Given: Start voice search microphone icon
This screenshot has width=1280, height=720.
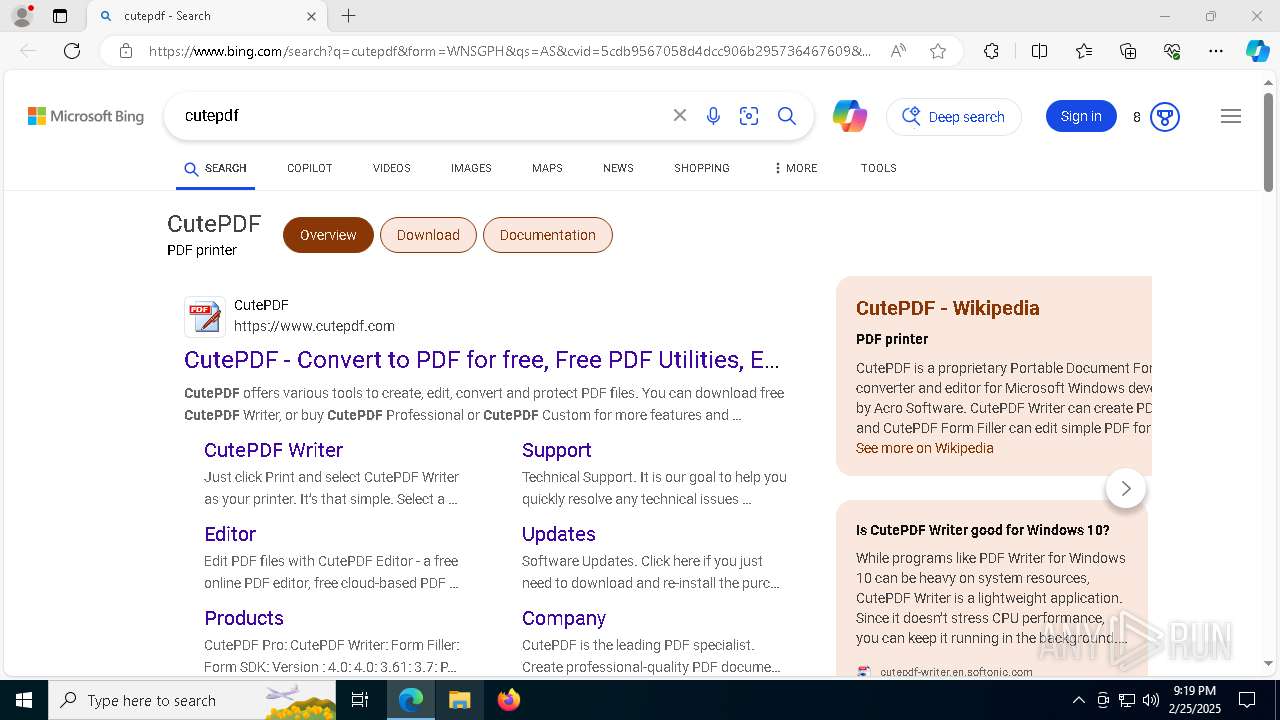Looking at the screenshot, I should tap(713, 116).
